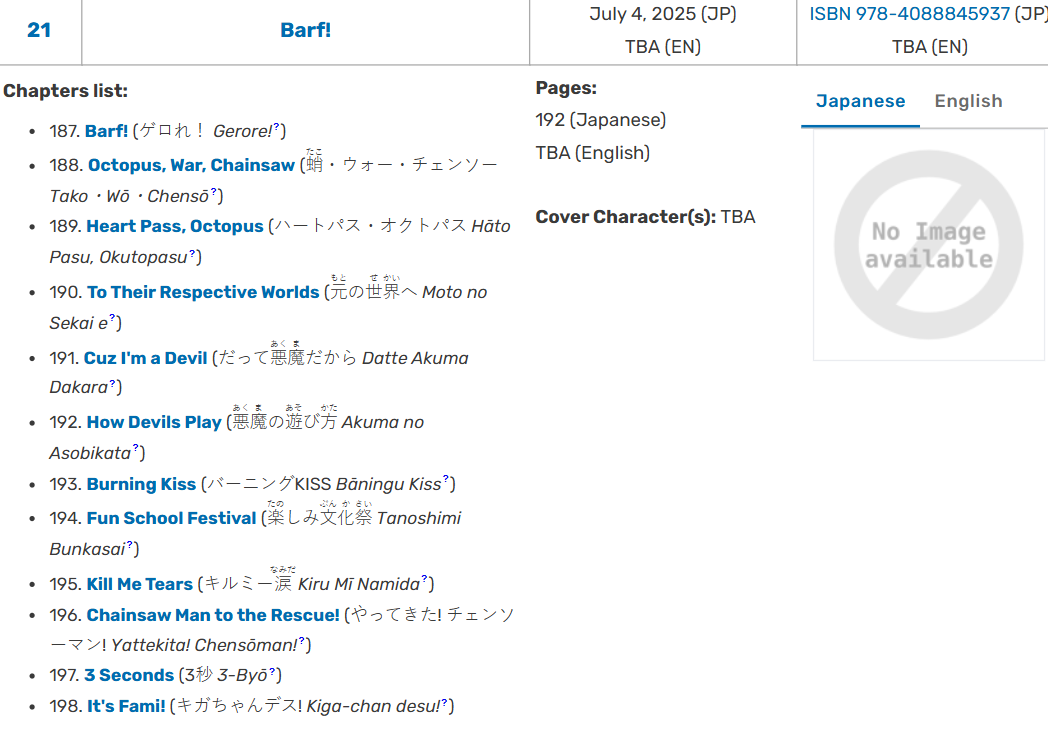
Task: Select the Cover Character(s) label
Action: click(626, 217)
